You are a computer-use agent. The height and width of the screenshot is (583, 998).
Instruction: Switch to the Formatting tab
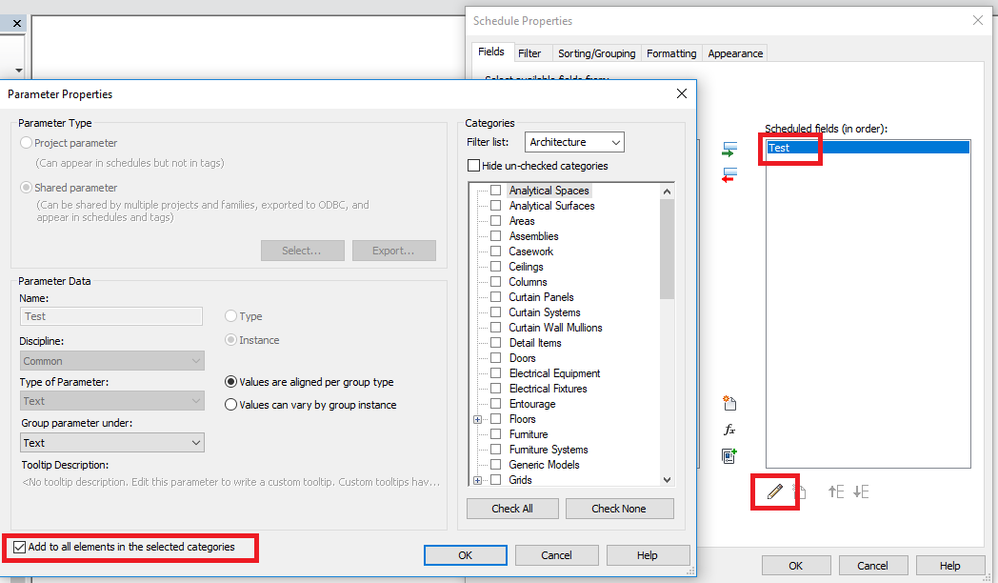point(671,53)
